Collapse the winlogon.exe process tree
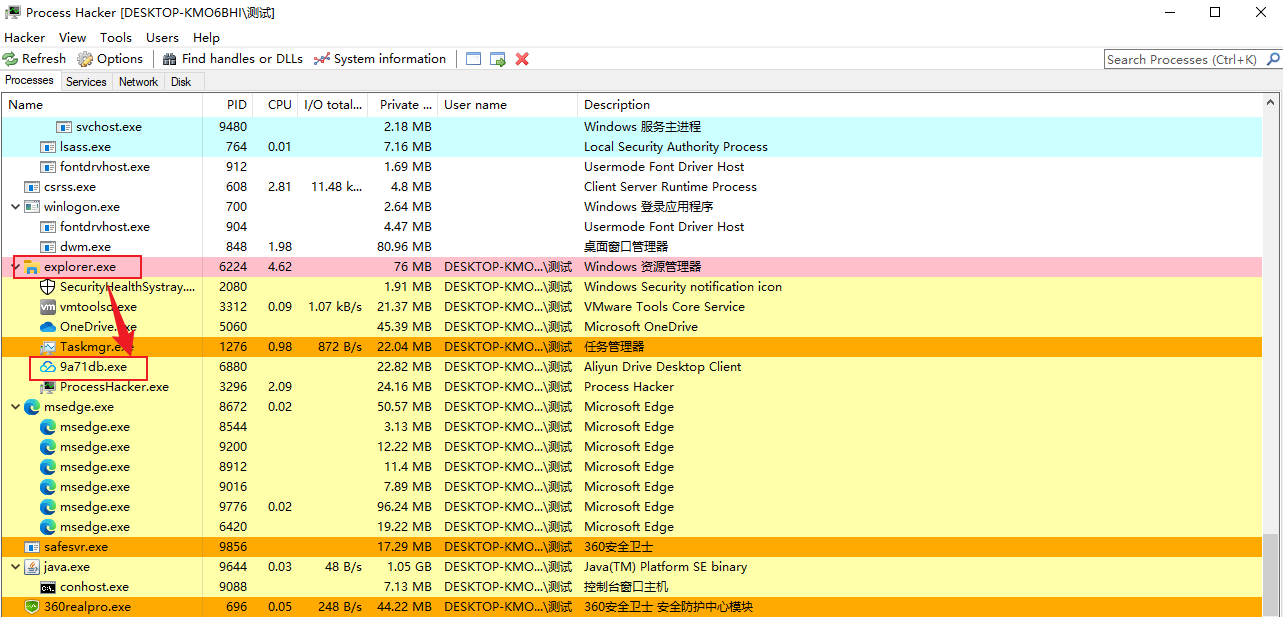 16,207
